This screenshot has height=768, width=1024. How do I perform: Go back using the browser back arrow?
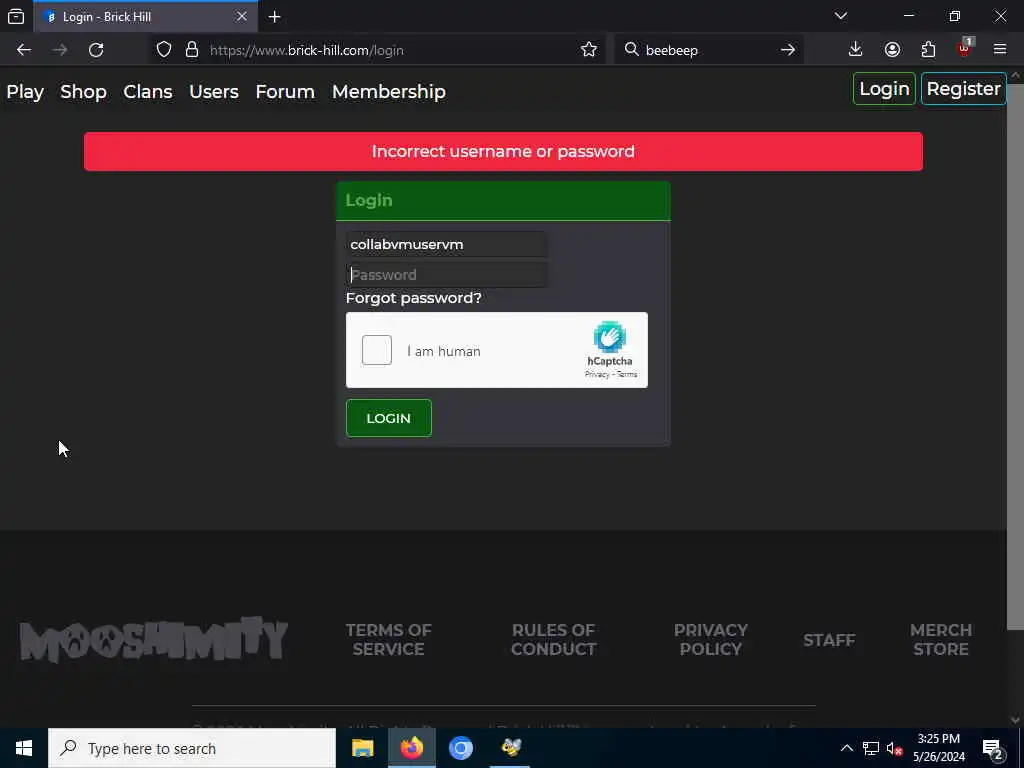(x=24, y=50)
